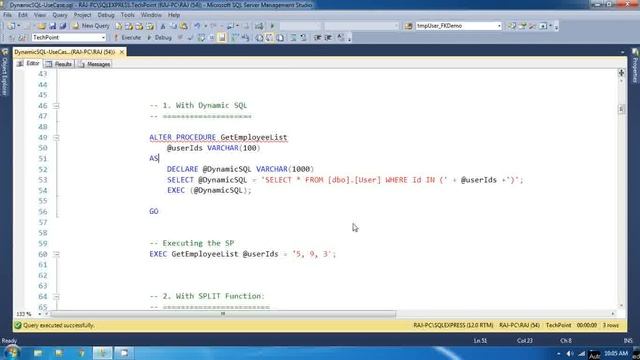The width and height of the screenshot is (640, 360).
Task: Open the Object Explorer side panel
Action: pyautogui.click(x=5, y=72)
